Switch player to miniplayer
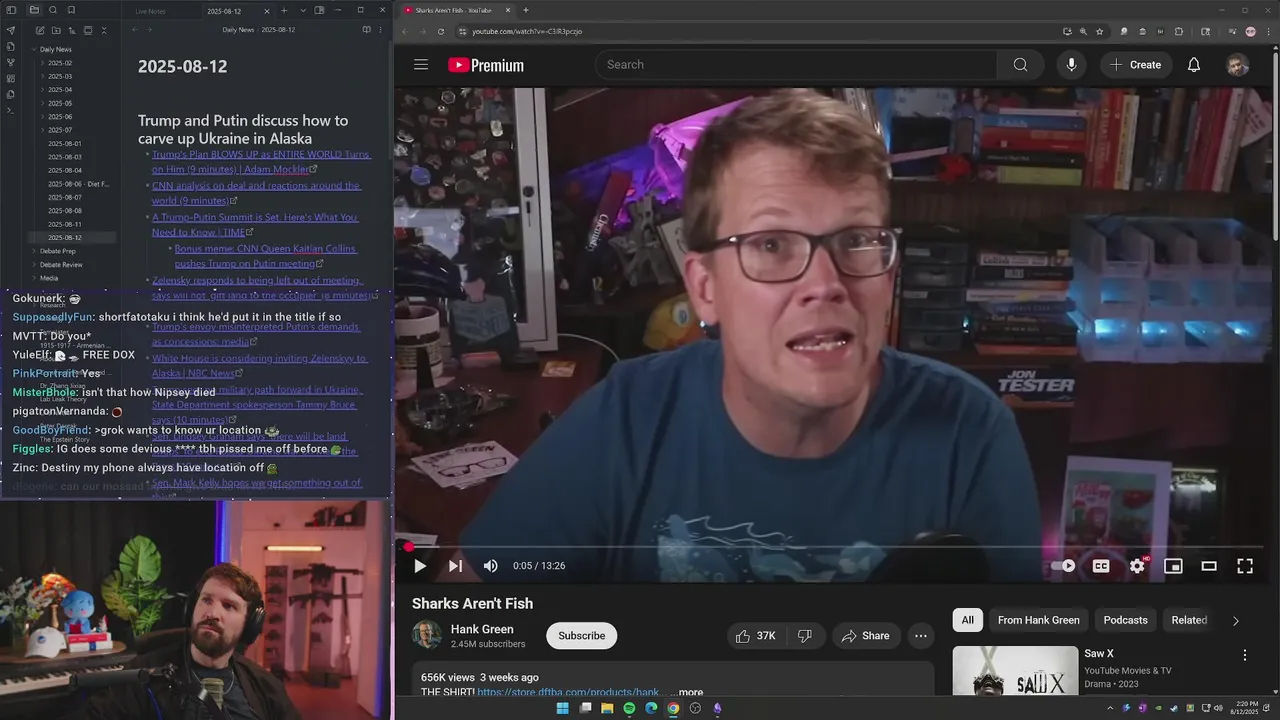The width and height of the screenshot is (1280, 720). 1173,566
